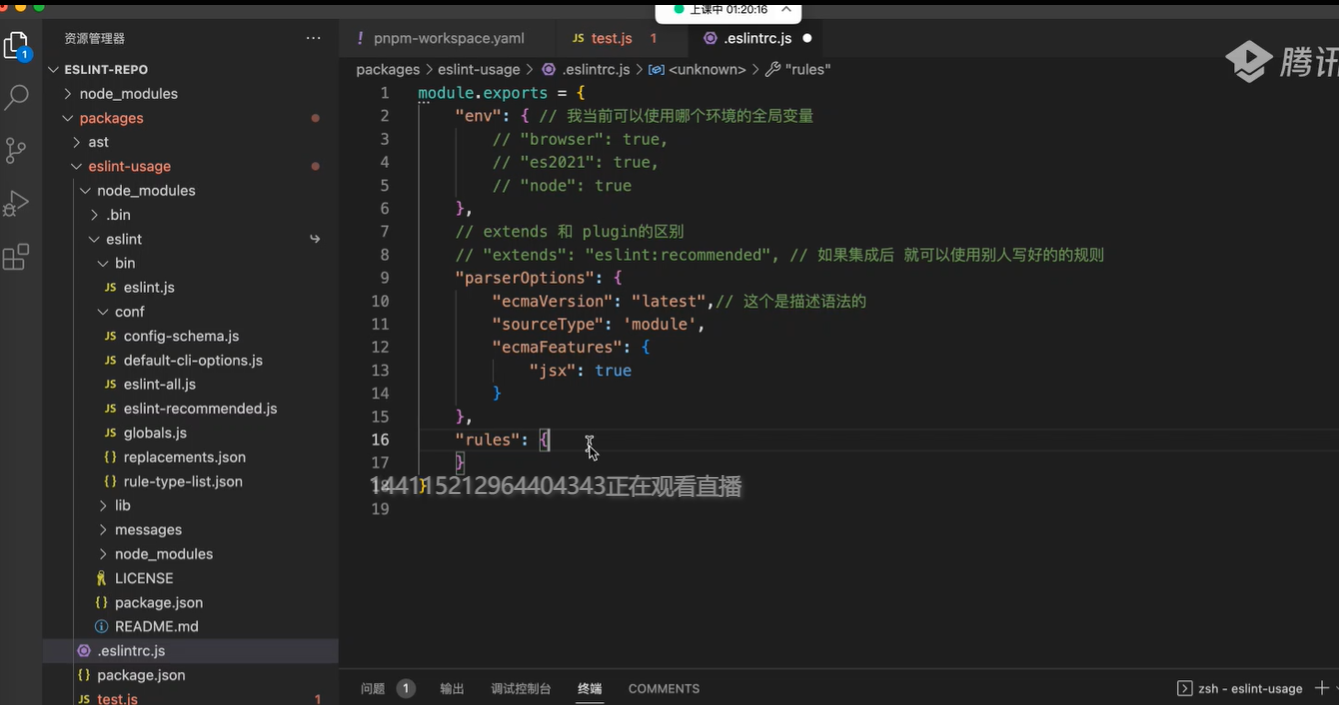Screen dimensions: 1339x705
Task: Expand the ast folder
Action: (98, 142)
